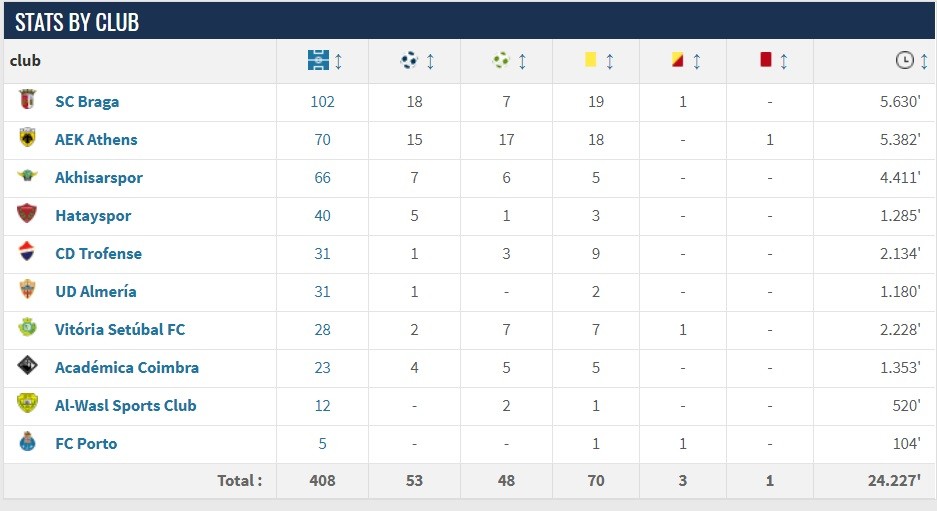Image resolution: width=937 pixels, height=511 pixels.
Task: Click the Hatayspor club crest
Action: point(28,215)
